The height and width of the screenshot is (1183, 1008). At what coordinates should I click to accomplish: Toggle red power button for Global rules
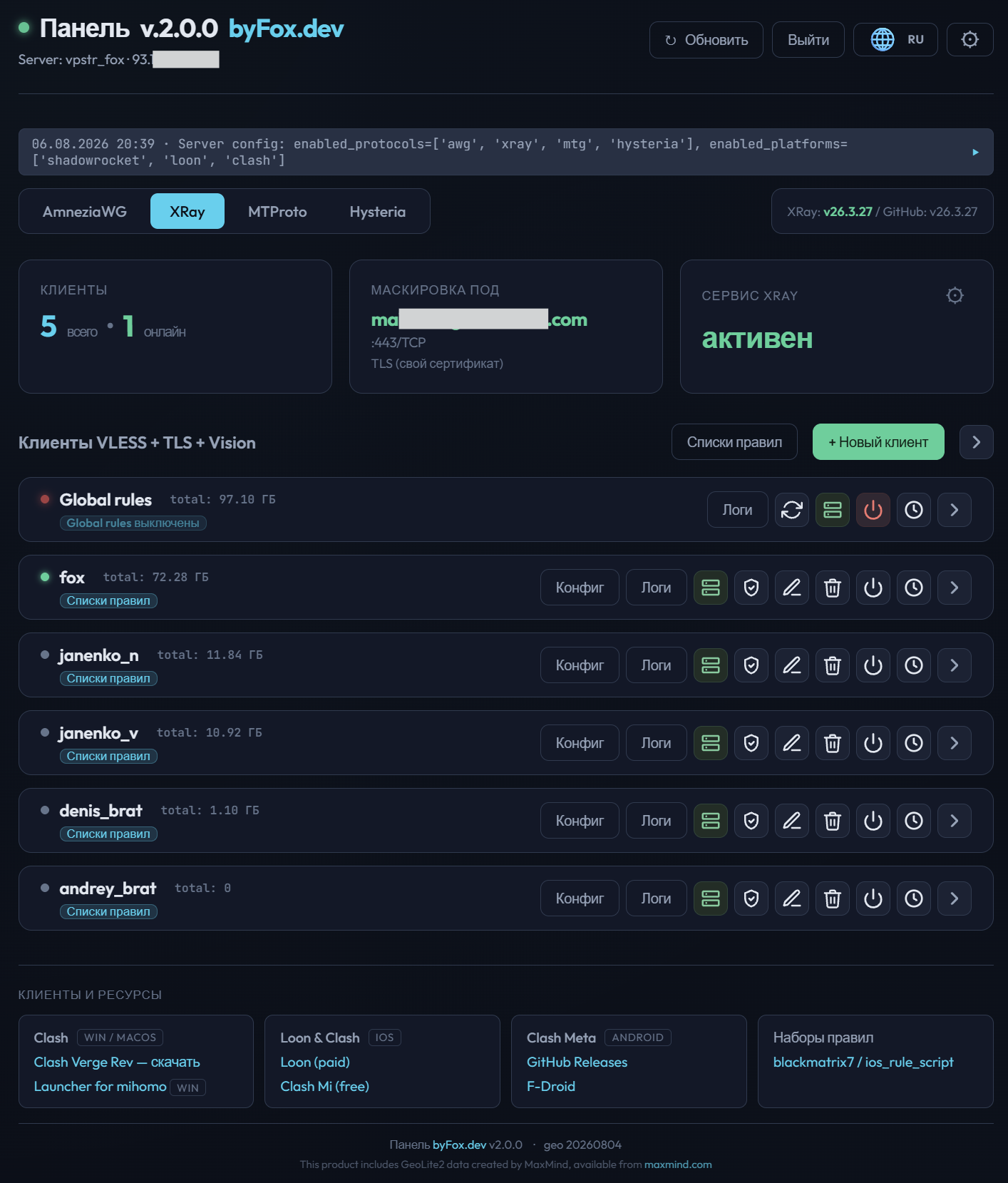(x=873, y=510)
